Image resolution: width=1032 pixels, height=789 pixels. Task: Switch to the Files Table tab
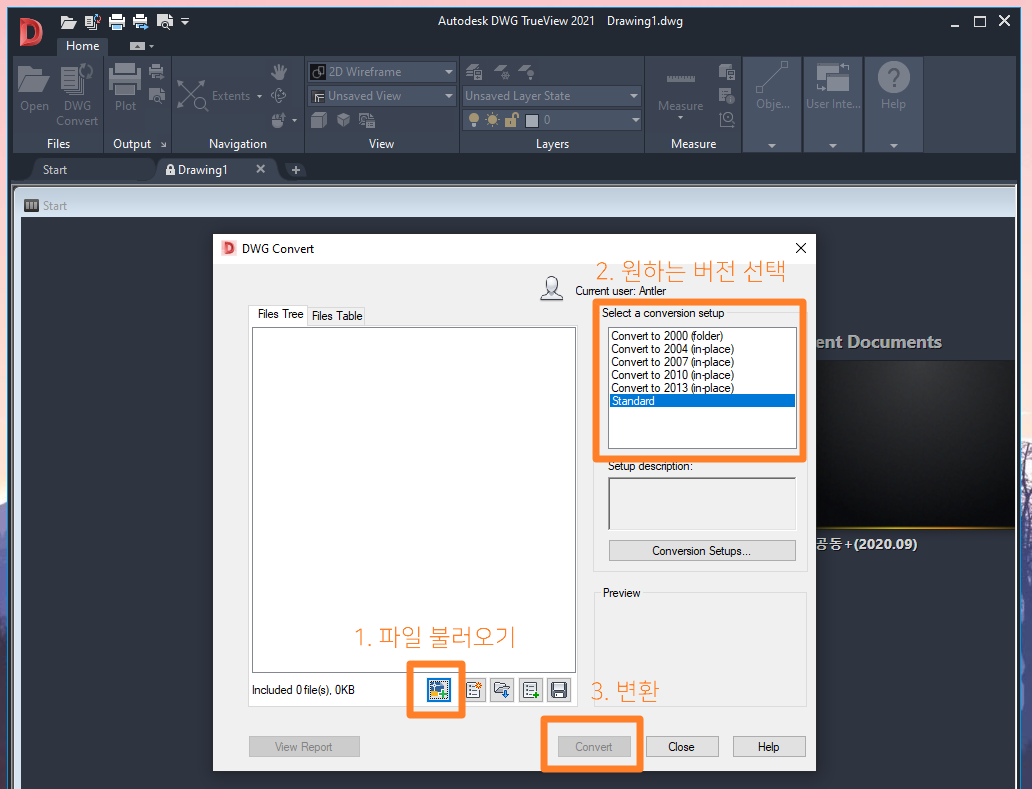tap(337, 316)
